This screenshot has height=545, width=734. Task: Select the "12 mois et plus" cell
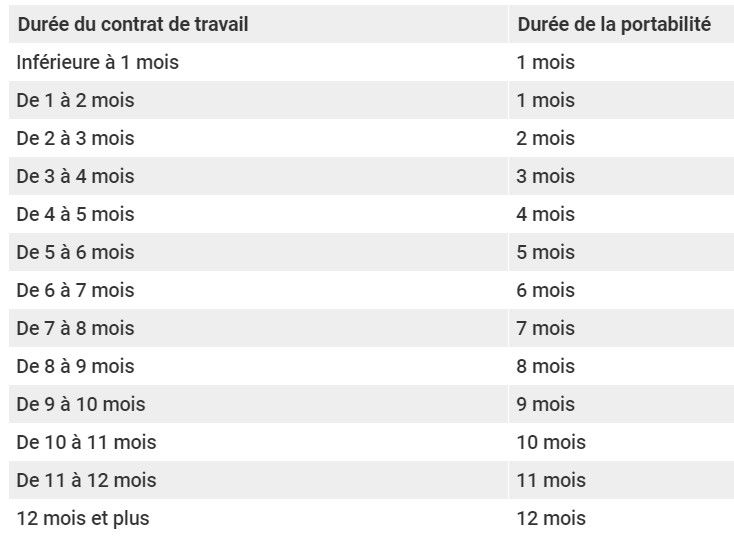83,519
